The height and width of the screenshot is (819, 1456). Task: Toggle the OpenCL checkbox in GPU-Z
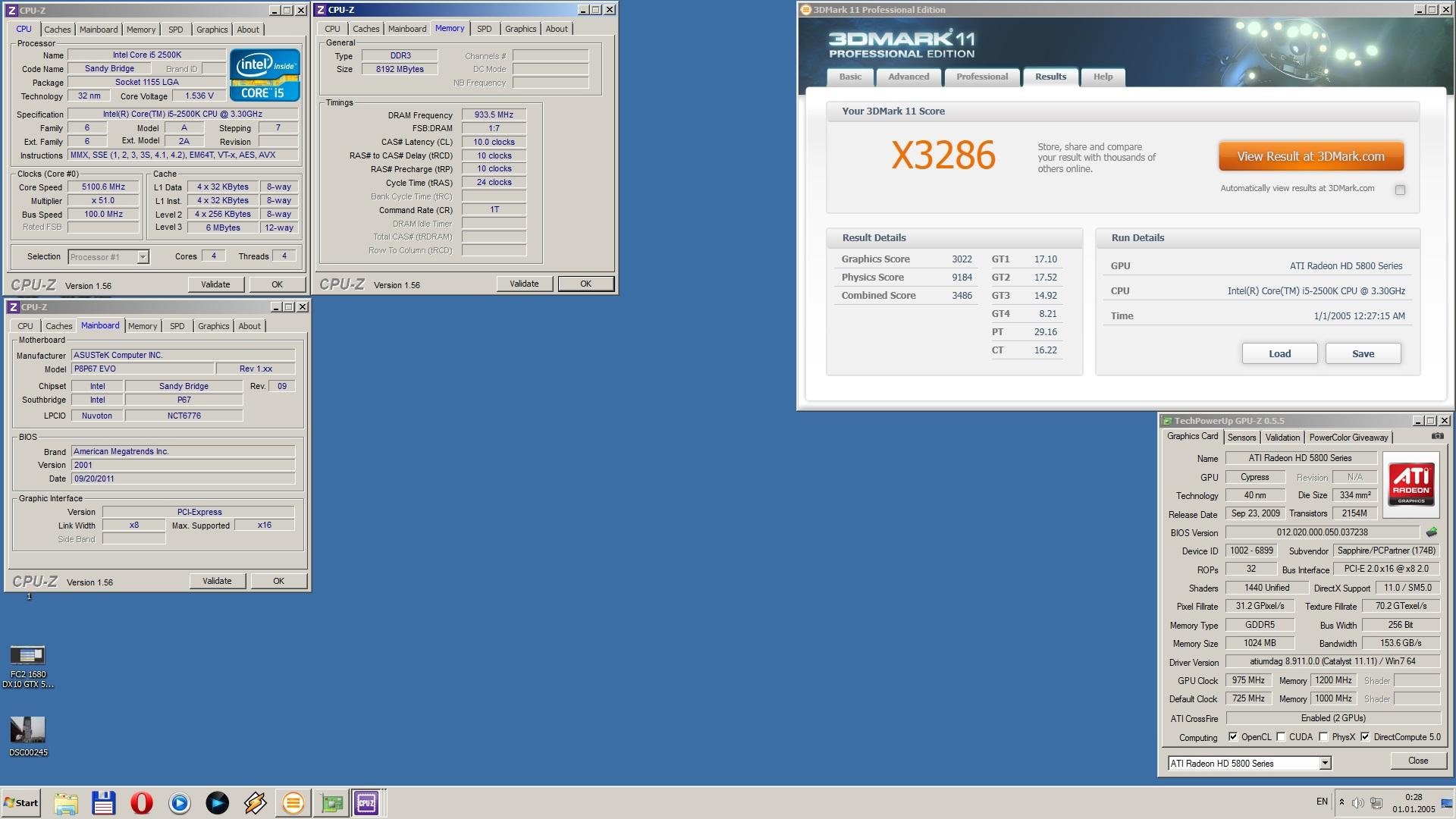(1233, 736)
